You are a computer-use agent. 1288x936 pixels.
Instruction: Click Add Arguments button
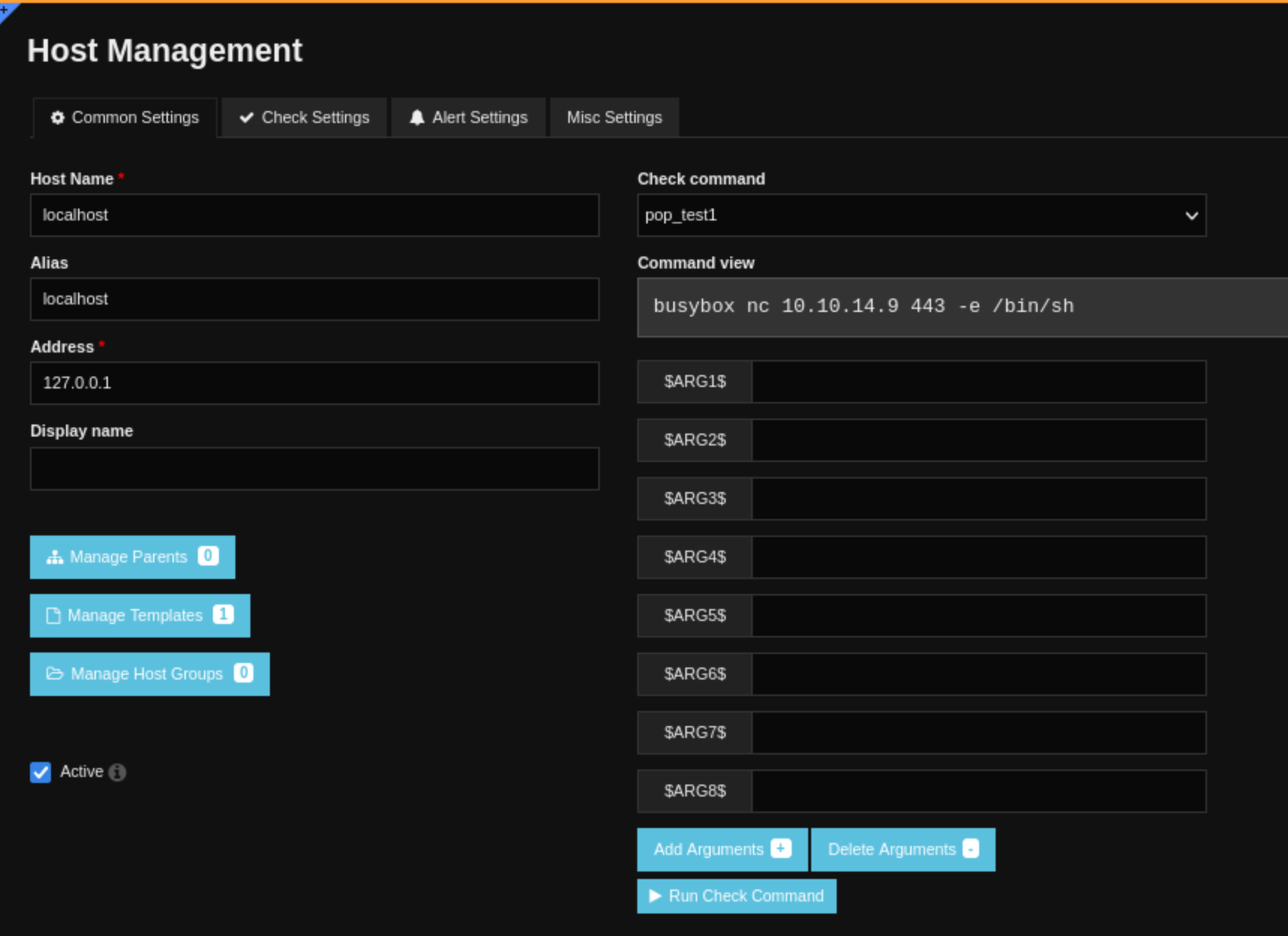tap(722, 850)
